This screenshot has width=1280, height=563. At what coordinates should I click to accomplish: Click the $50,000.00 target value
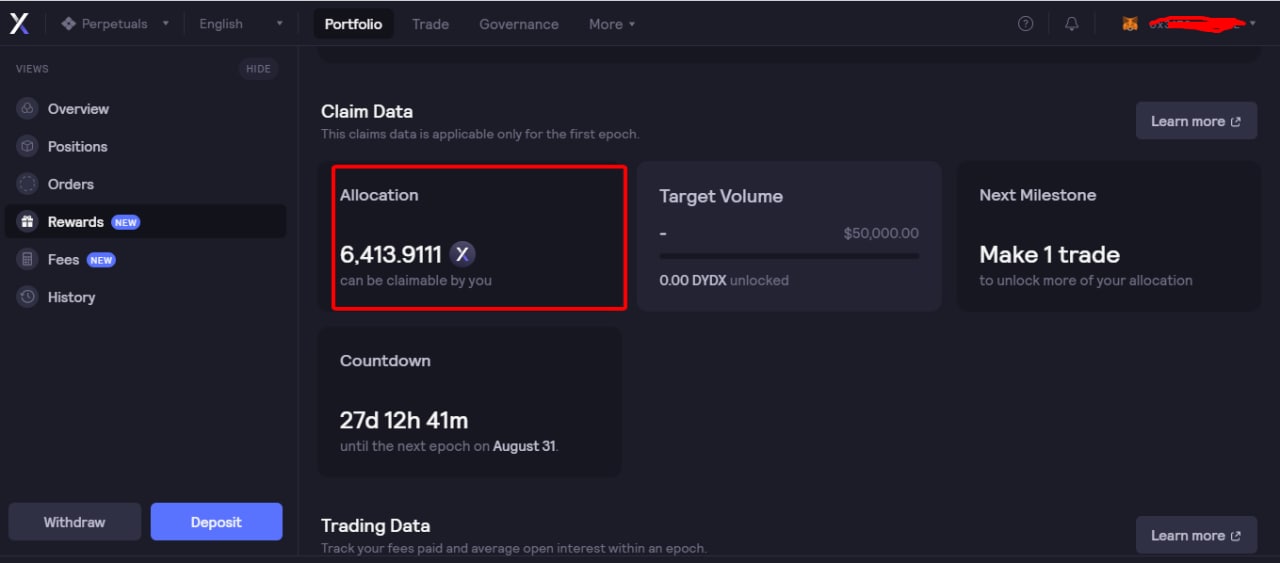point(881,233)
